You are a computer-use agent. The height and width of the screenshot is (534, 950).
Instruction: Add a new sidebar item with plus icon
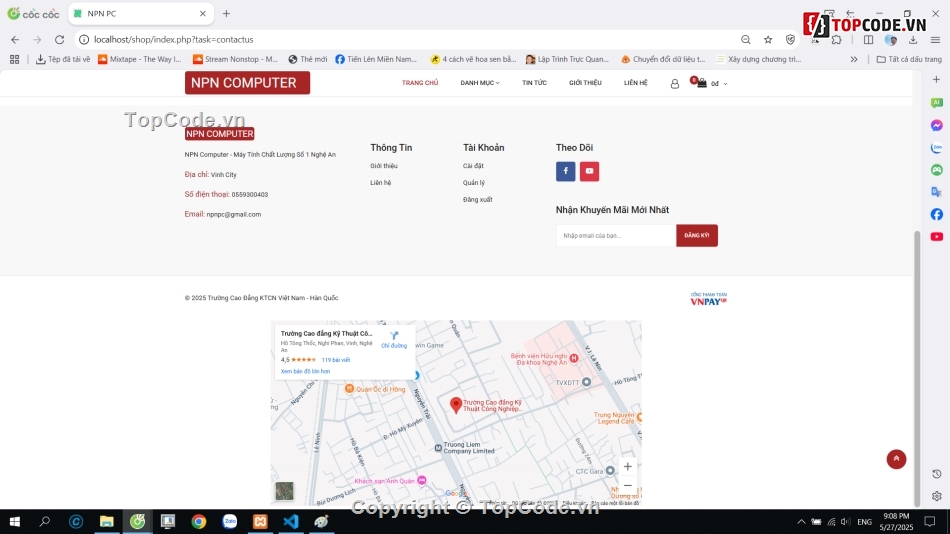[937, 79]
